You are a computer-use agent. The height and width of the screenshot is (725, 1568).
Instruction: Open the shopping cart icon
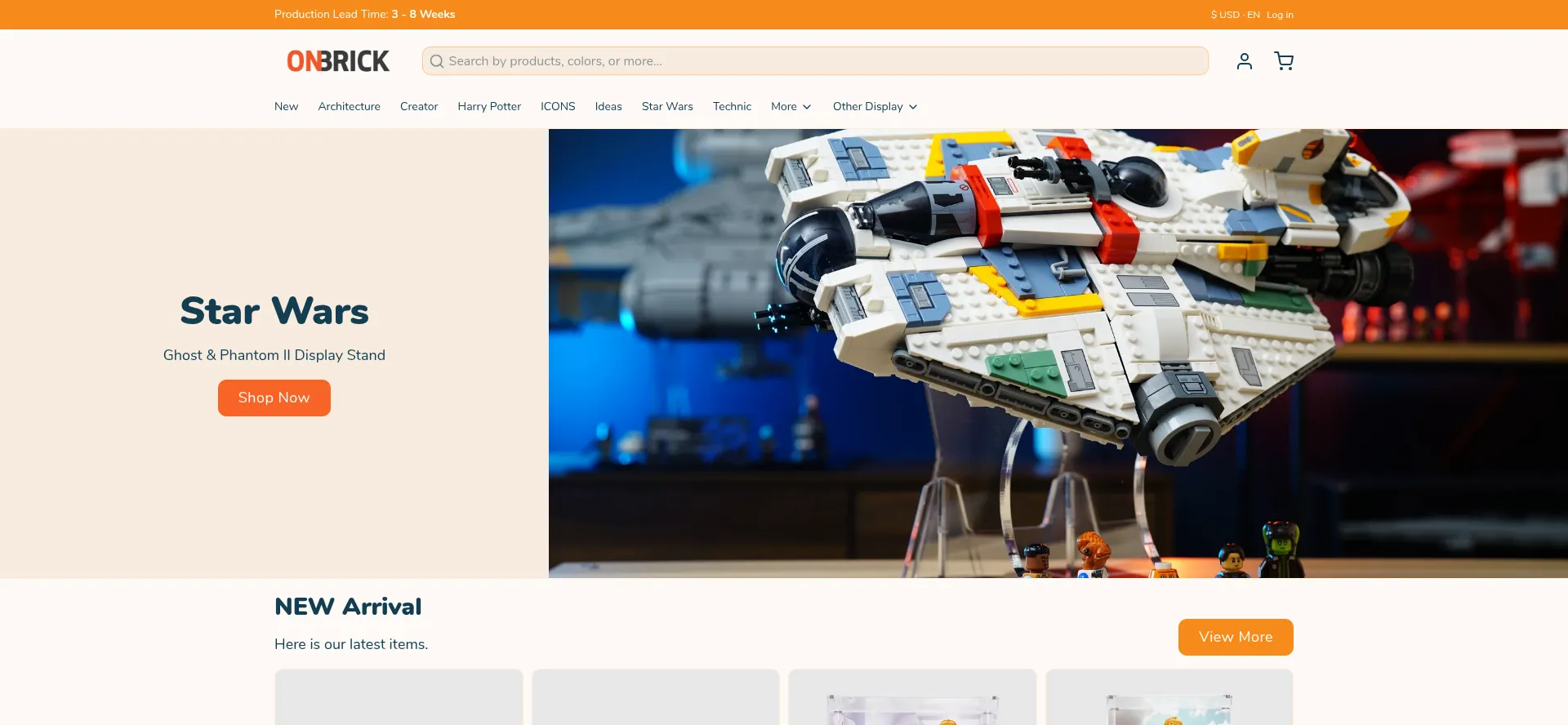point(1284,61)
